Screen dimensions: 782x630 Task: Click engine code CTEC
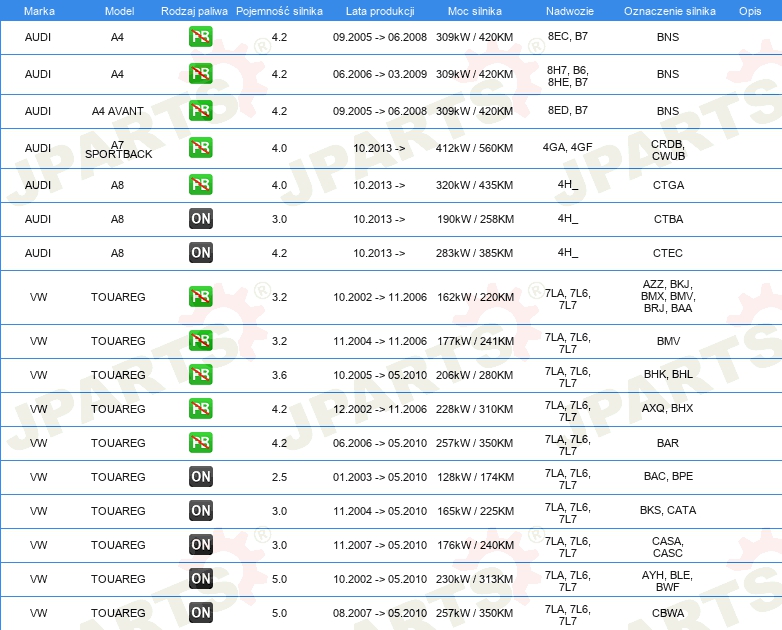click(x=668, y=253)
